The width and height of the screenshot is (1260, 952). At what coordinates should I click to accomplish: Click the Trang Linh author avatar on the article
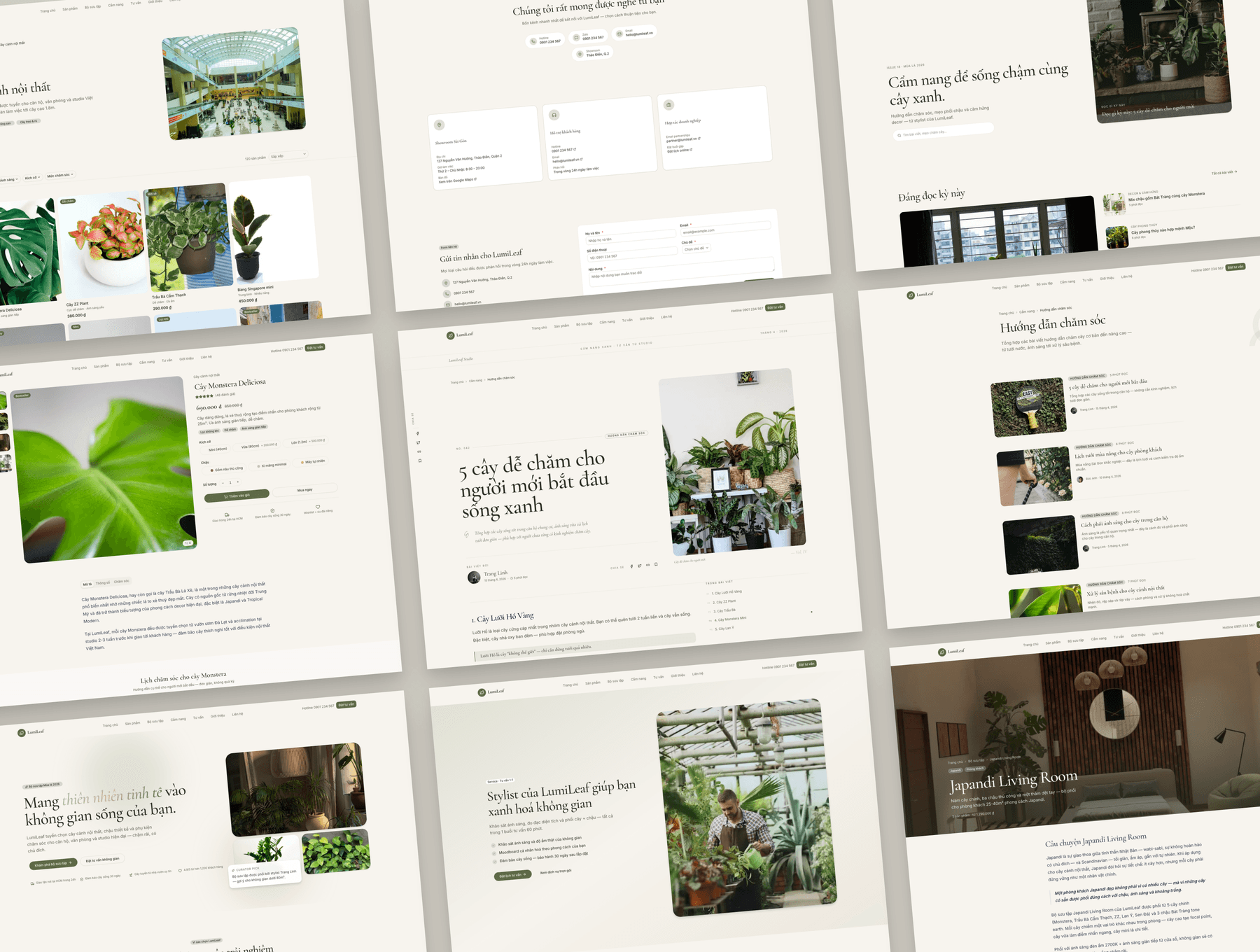(x=474, y=577)
